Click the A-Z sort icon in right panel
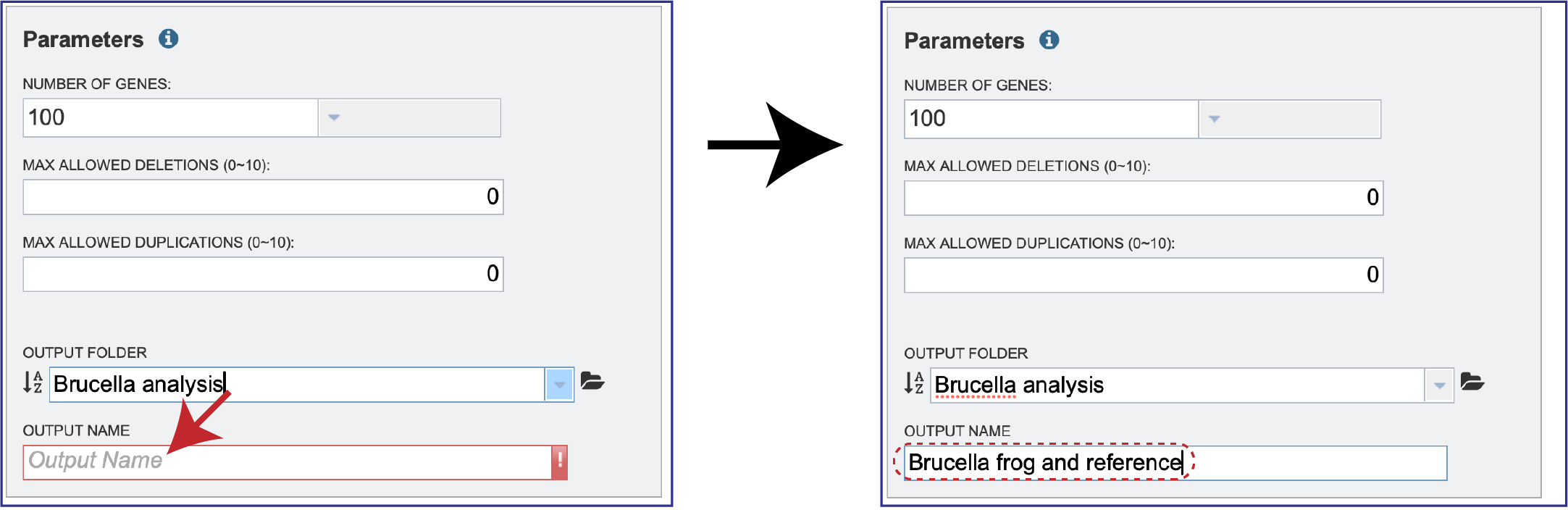 (914, 384)
